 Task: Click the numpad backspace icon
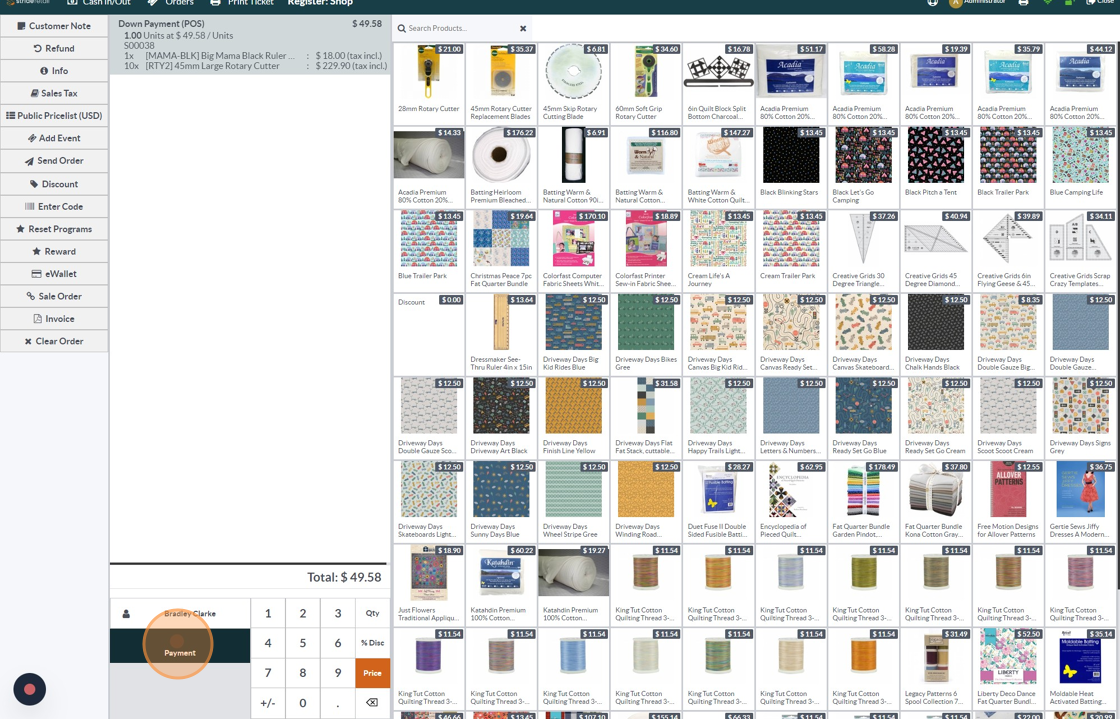pyautogui.click(x=373, y=703)
